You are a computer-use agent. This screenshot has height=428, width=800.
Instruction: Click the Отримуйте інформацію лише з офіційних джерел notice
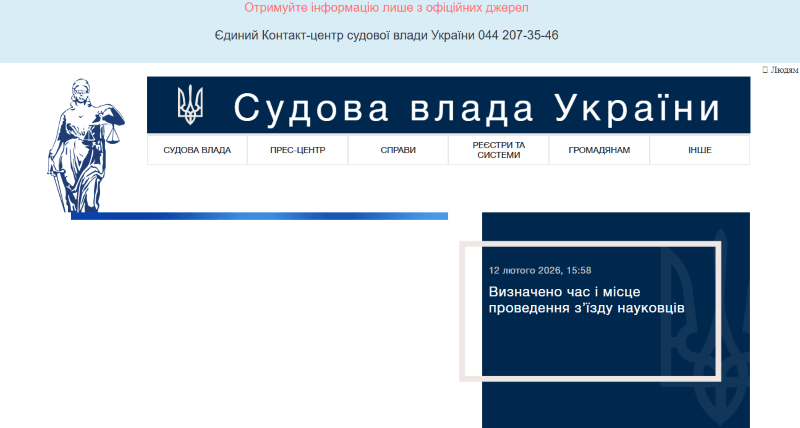coord(386,8)
